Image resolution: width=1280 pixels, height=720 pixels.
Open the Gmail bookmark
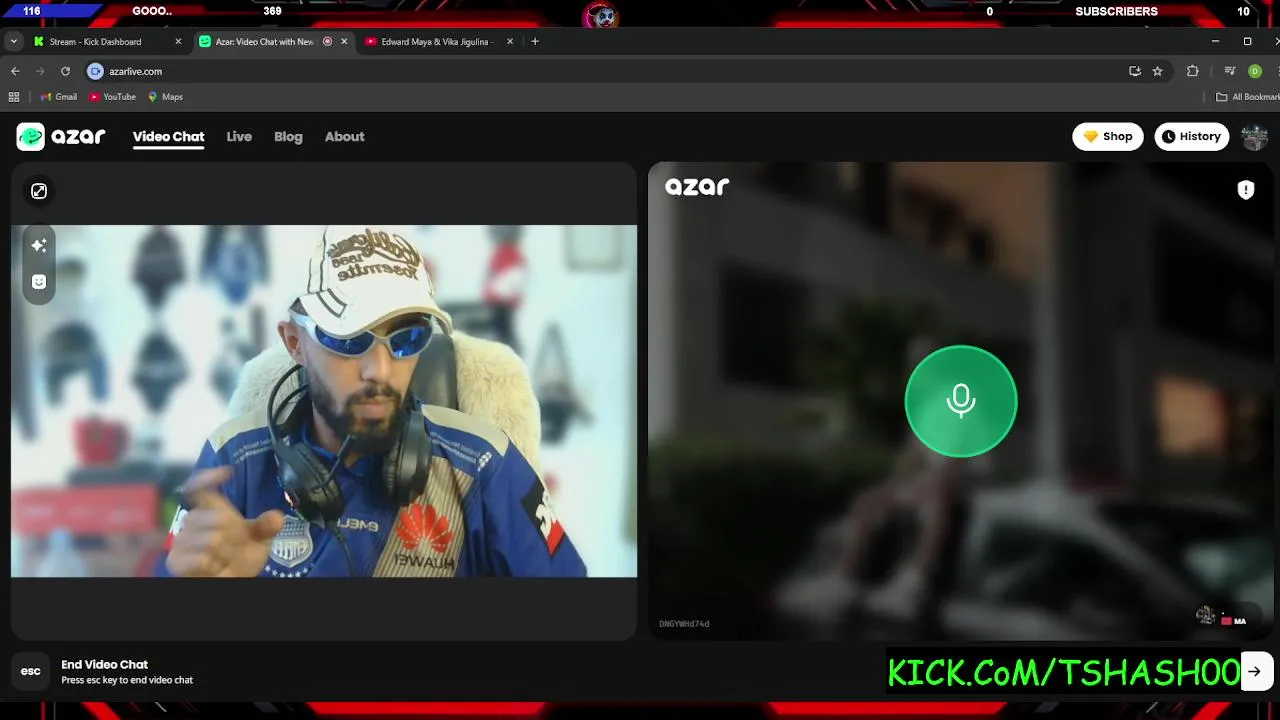coord(59,97)
